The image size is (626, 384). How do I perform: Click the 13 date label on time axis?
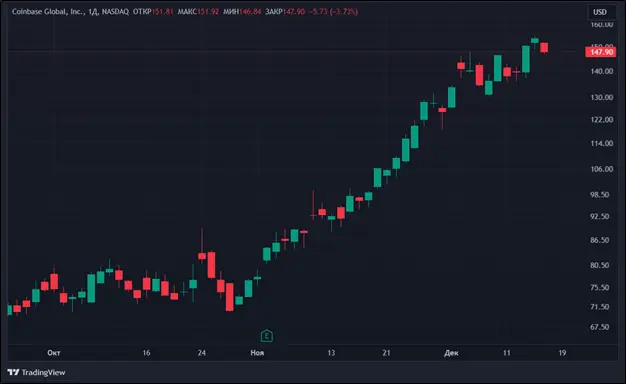pos(331,353)
